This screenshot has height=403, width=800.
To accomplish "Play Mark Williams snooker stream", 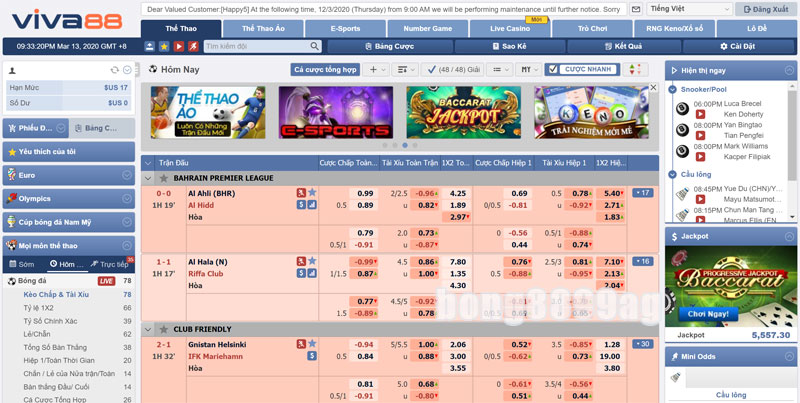I will [x=700, y=157].
